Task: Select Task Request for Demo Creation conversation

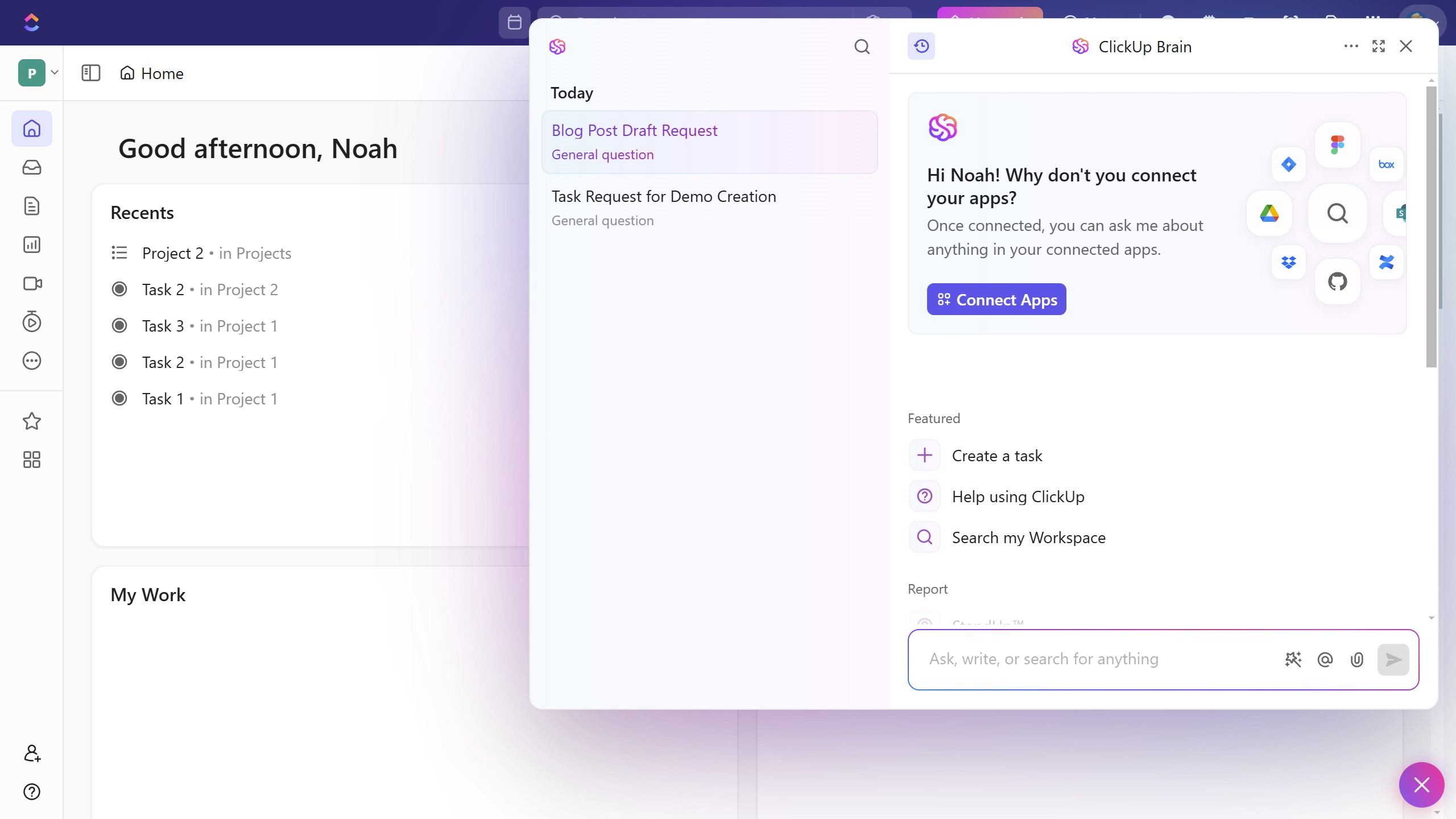Action: coord(710,208)
